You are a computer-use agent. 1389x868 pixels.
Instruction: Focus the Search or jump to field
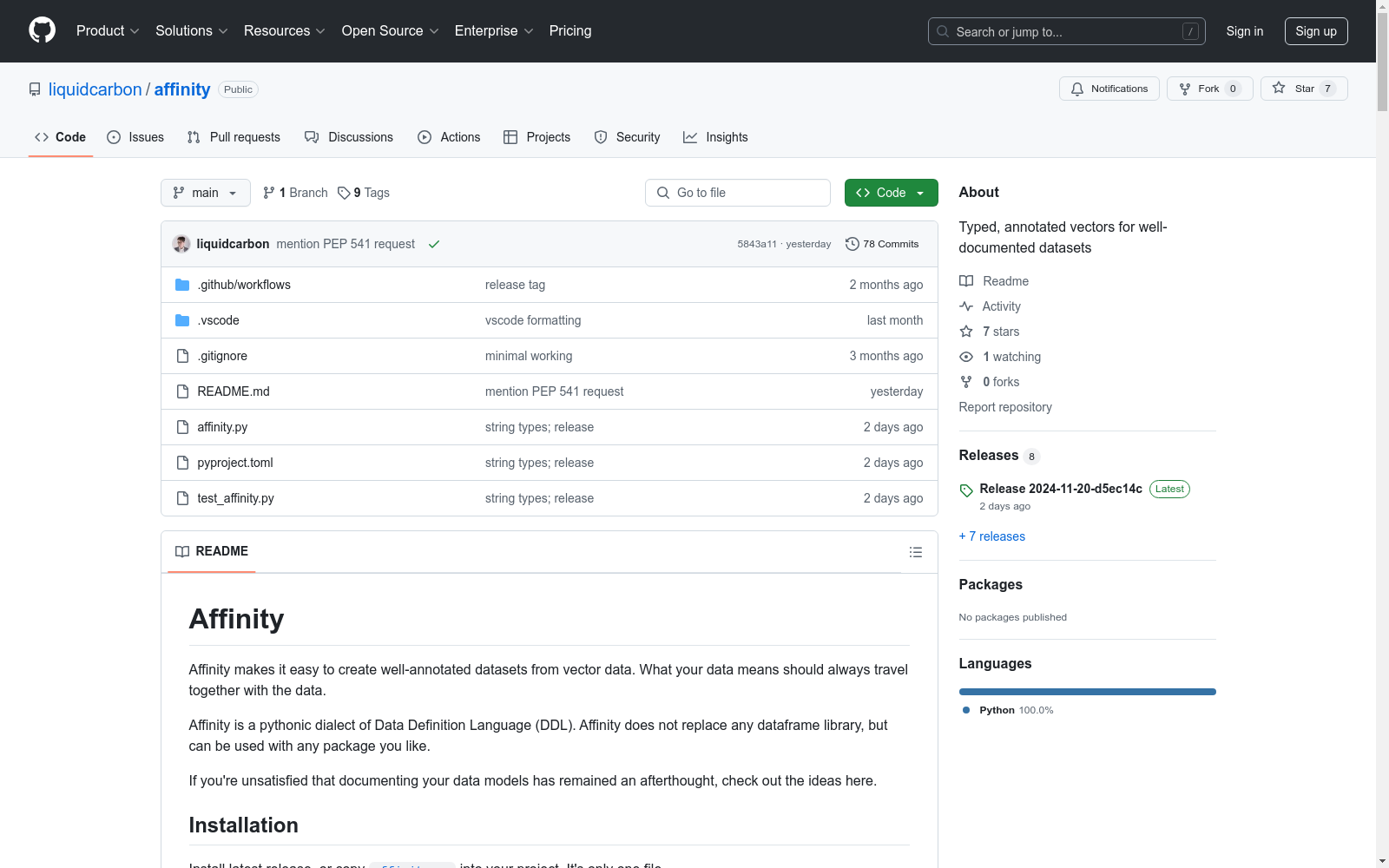pos(1067,31)
